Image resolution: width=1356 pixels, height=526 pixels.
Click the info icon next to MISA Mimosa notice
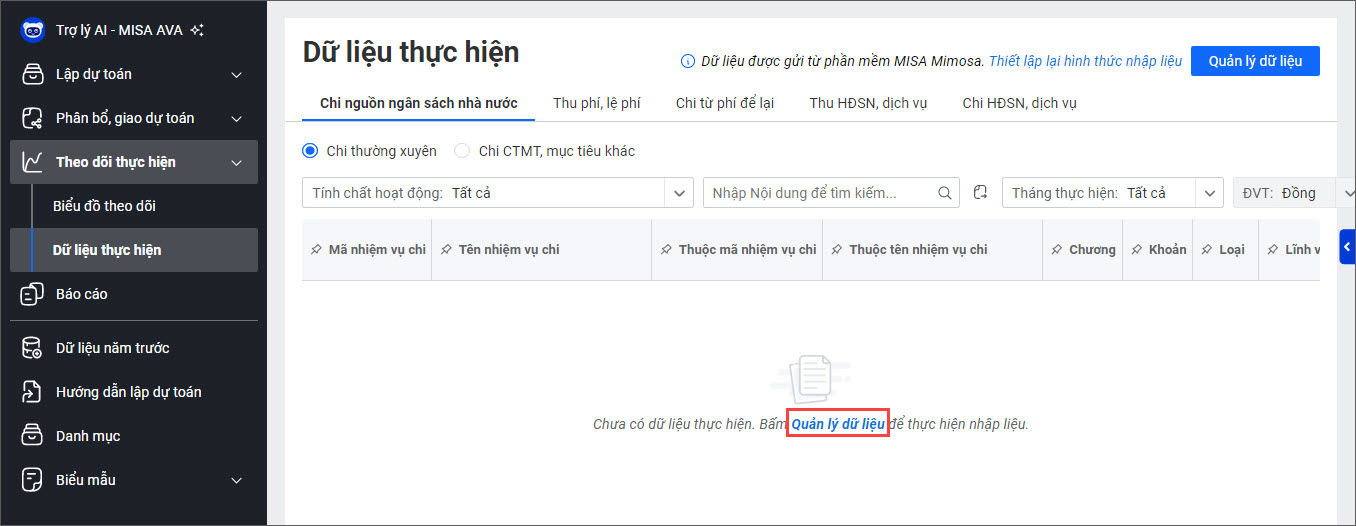[687, 61]
